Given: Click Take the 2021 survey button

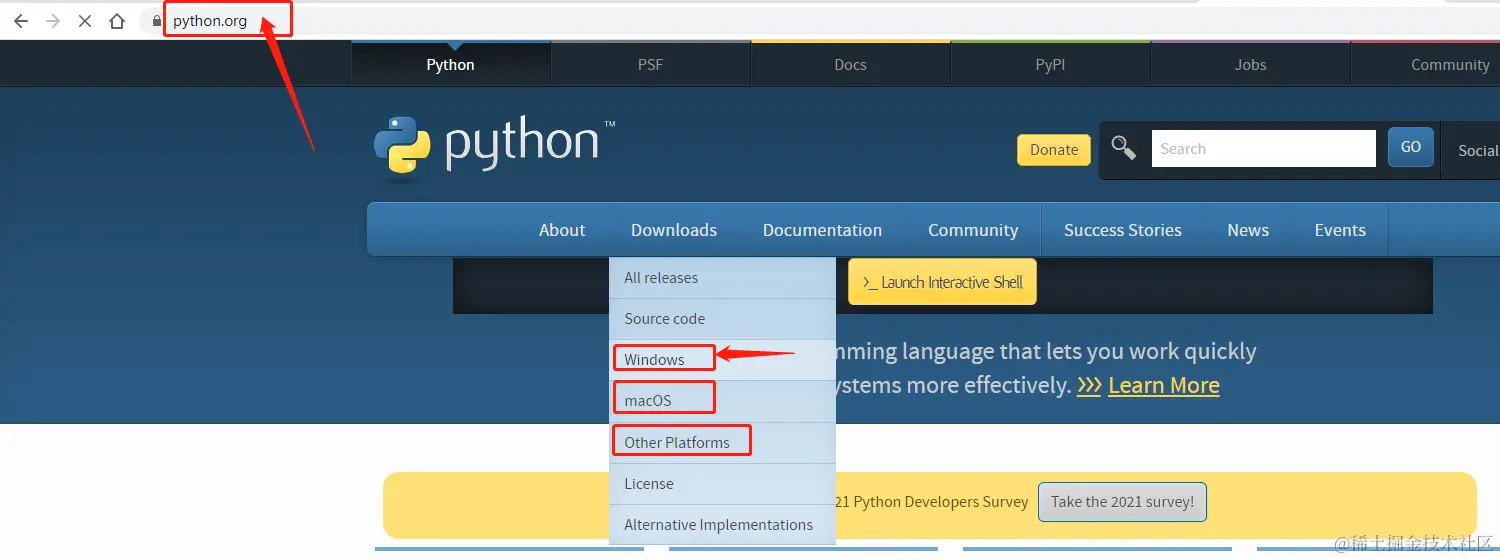Looking at the screenshot, I should (1122, 502).
